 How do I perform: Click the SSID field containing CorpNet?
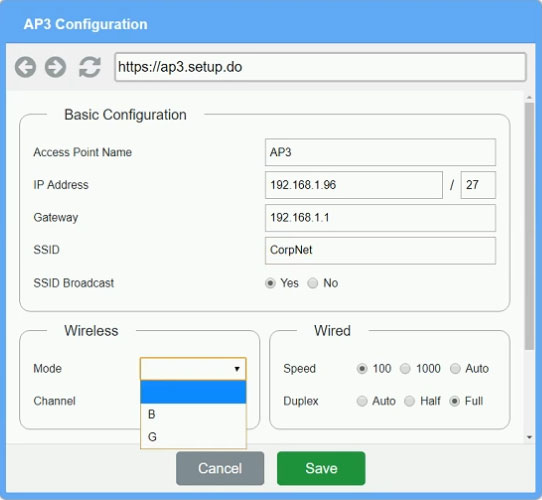tap(380, 251)
